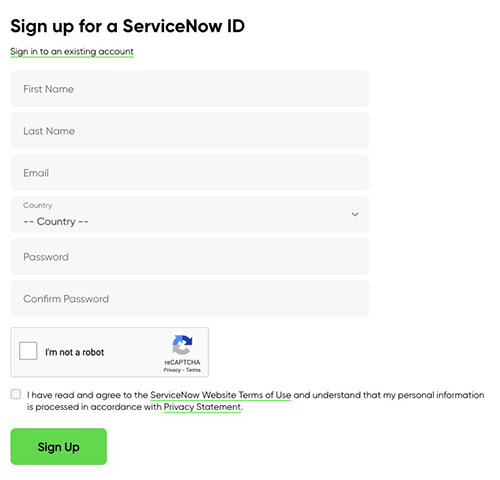
Task: Click the reCAPTCHA logo icon
Action: (x=182, y=345)
